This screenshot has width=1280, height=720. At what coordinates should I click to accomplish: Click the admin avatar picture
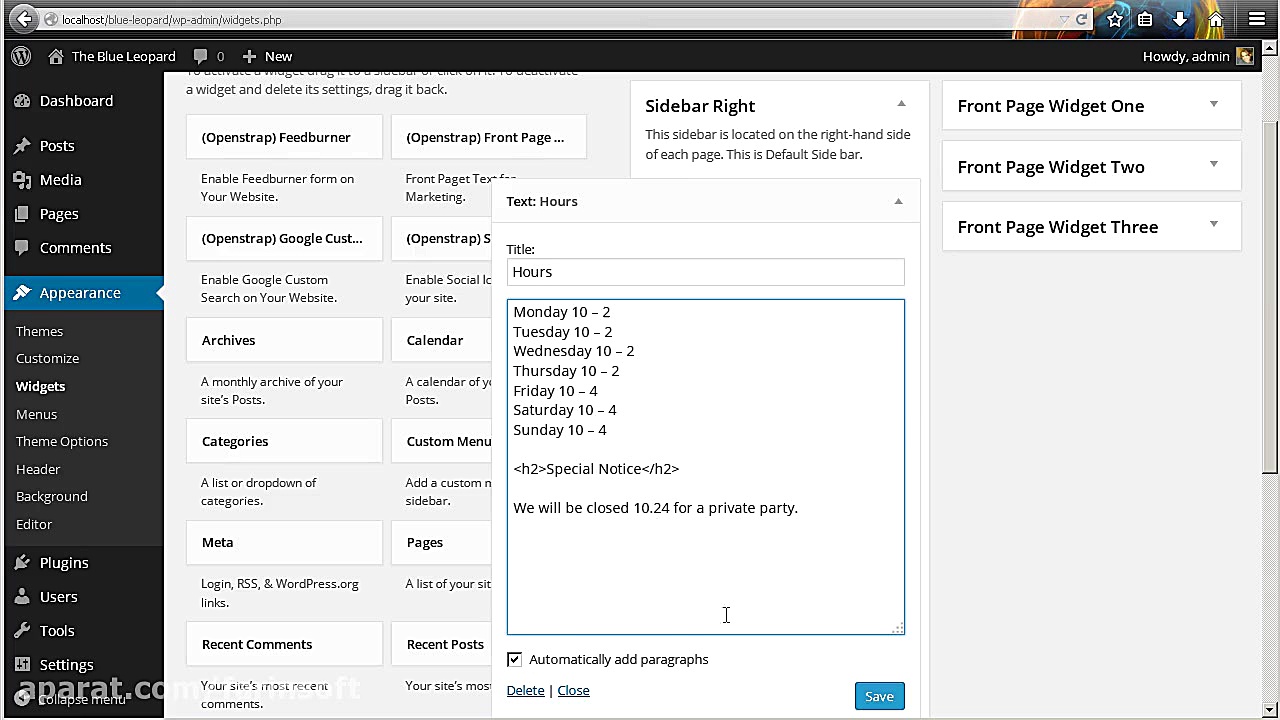coord(1245,56)
